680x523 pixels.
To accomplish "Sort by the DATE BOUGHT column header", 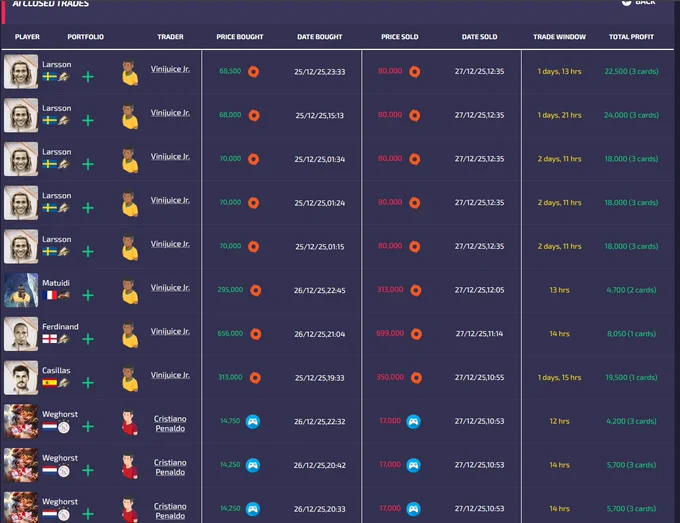I will pyautogui.click(x=320, y=37).
